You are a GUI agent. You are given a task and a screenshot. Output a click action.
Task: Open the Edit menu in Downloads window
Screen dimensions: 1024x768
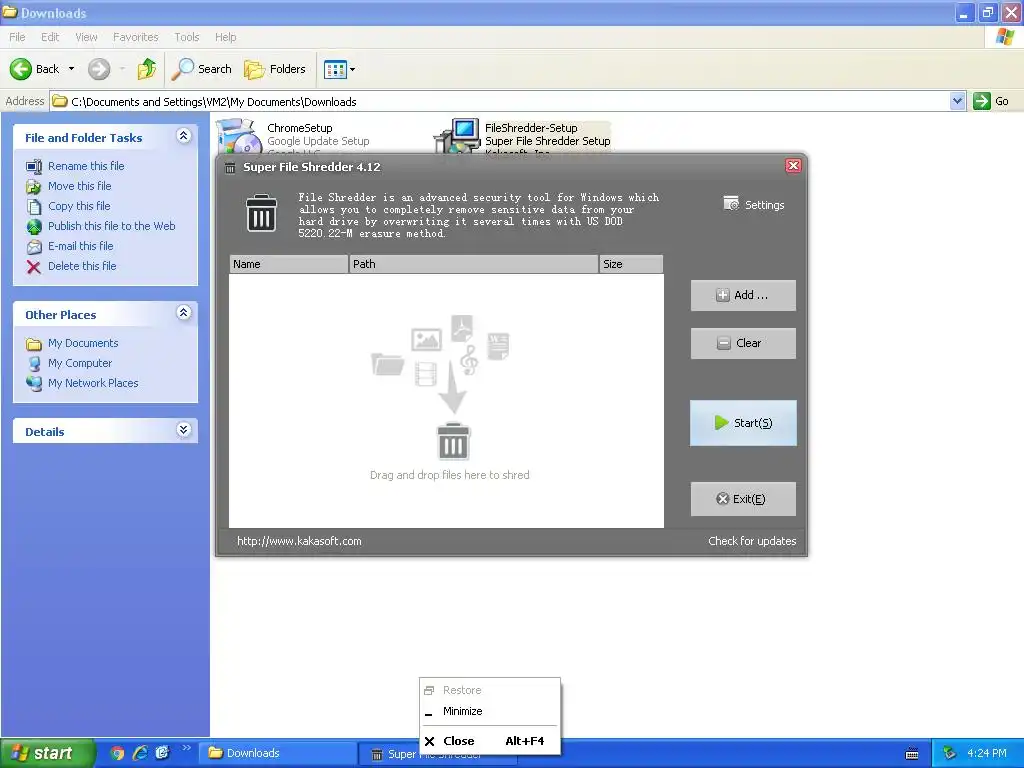(50, 37)
